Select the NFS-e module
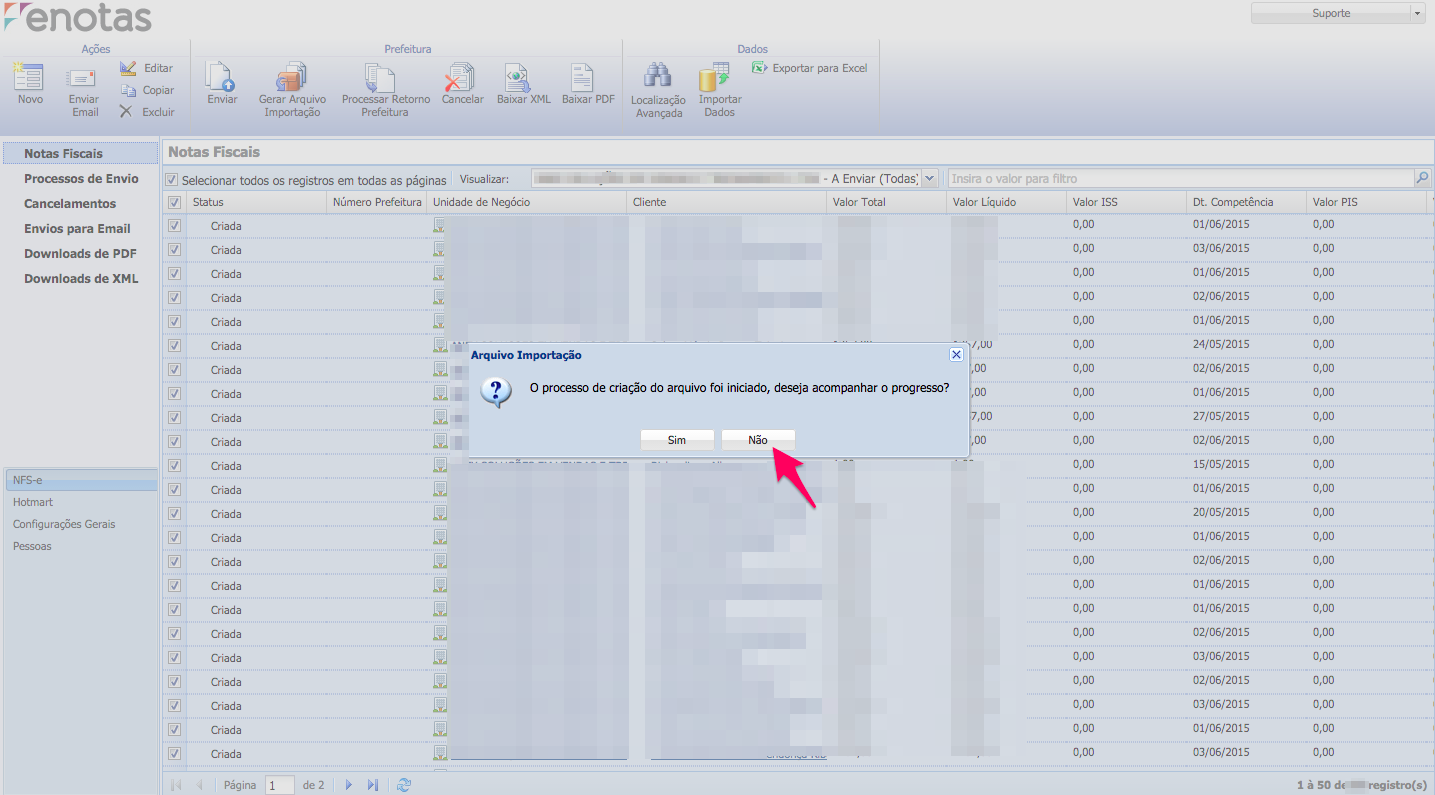 (80, 480)
